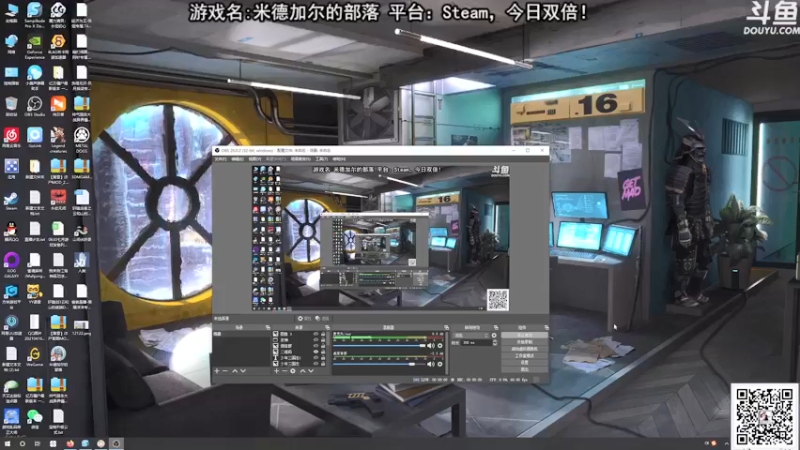800x450 pixels.
Task: Select the 网易云音乐 red desktop icon
Action: 11,138
